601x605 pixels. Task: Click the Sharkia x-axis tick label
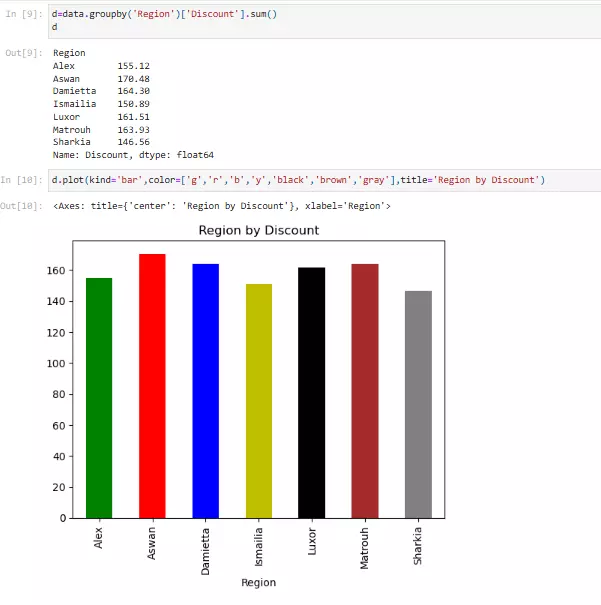[417, 546]
